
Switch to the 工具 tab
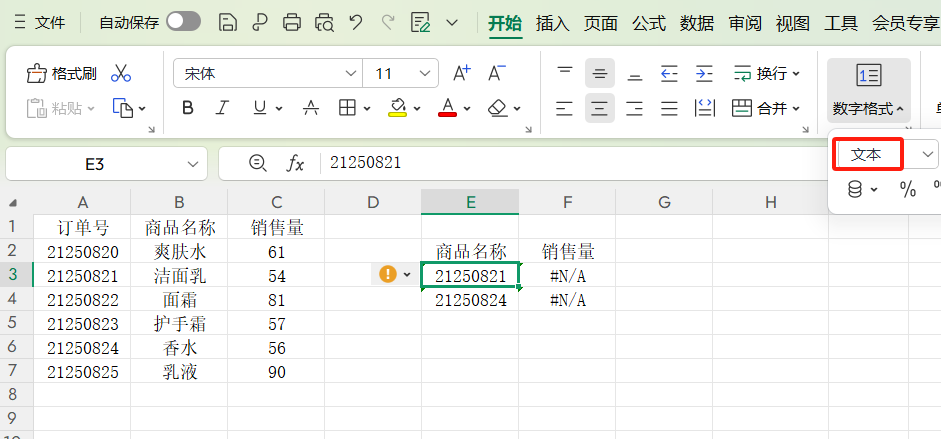[x=841, y=23]
